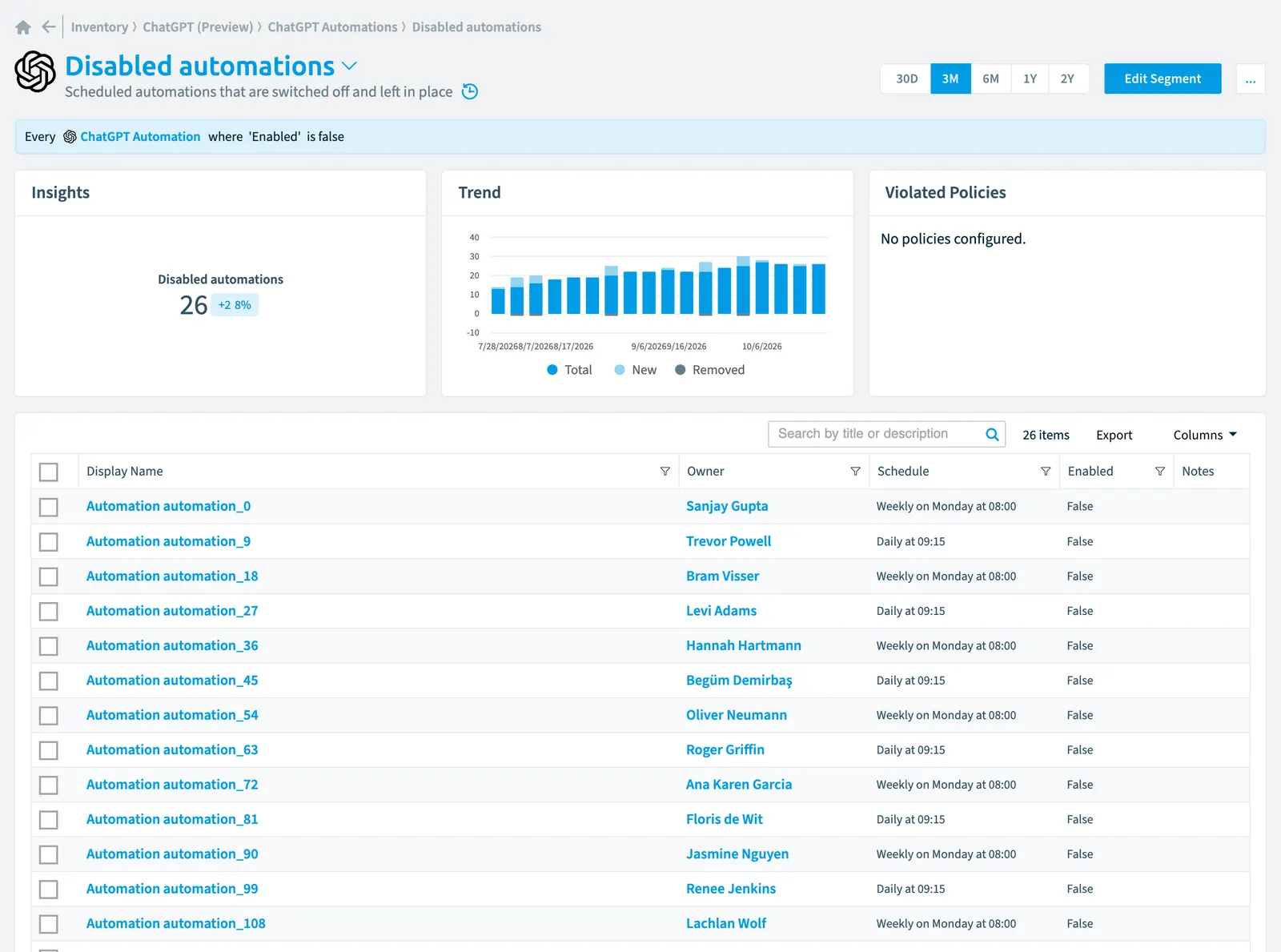Toggle the New legend swatch
Screen dimensions: 1281x952
620,370
